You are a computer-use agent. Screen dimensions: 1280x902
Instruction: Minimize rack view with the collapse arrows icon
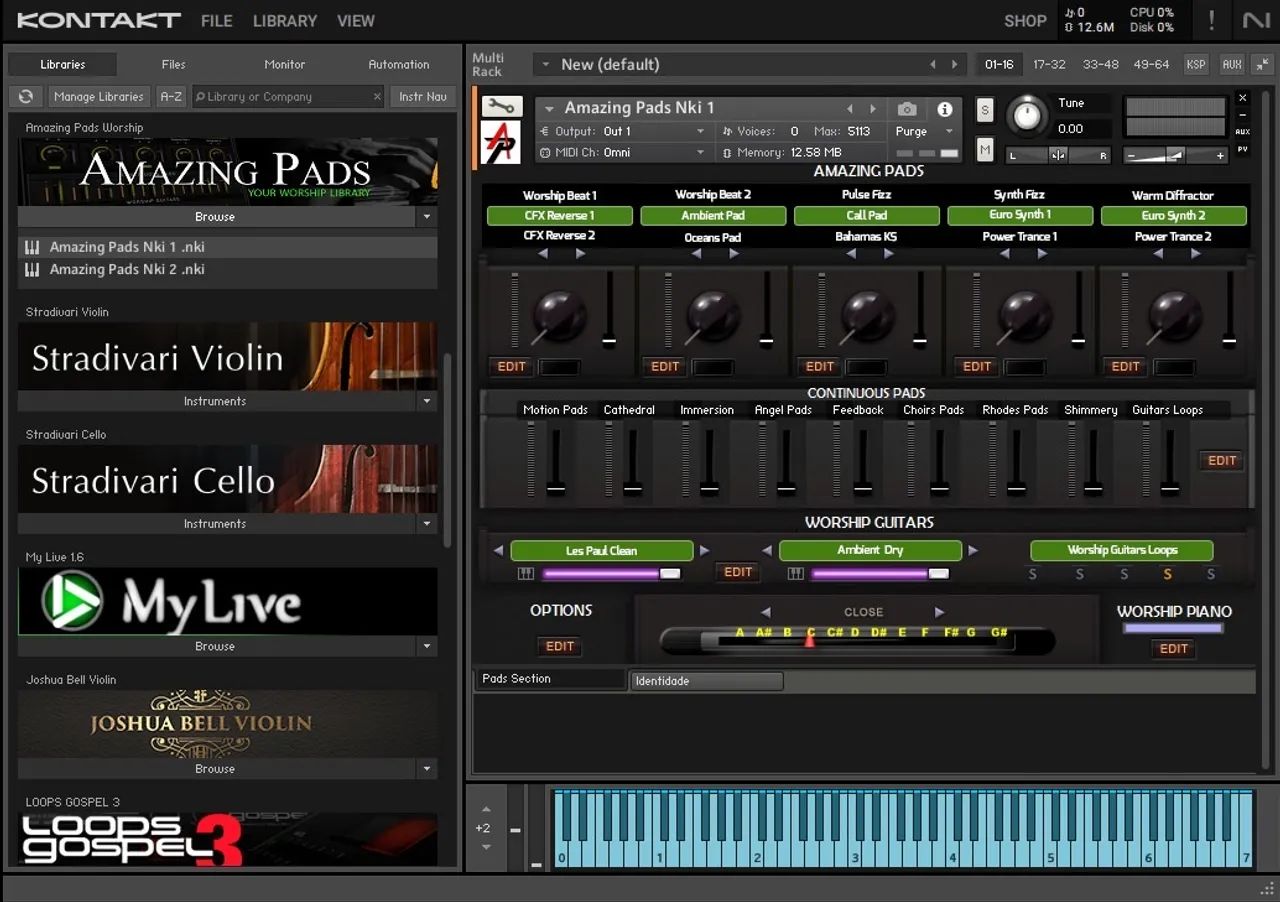tap(1261, 64)
